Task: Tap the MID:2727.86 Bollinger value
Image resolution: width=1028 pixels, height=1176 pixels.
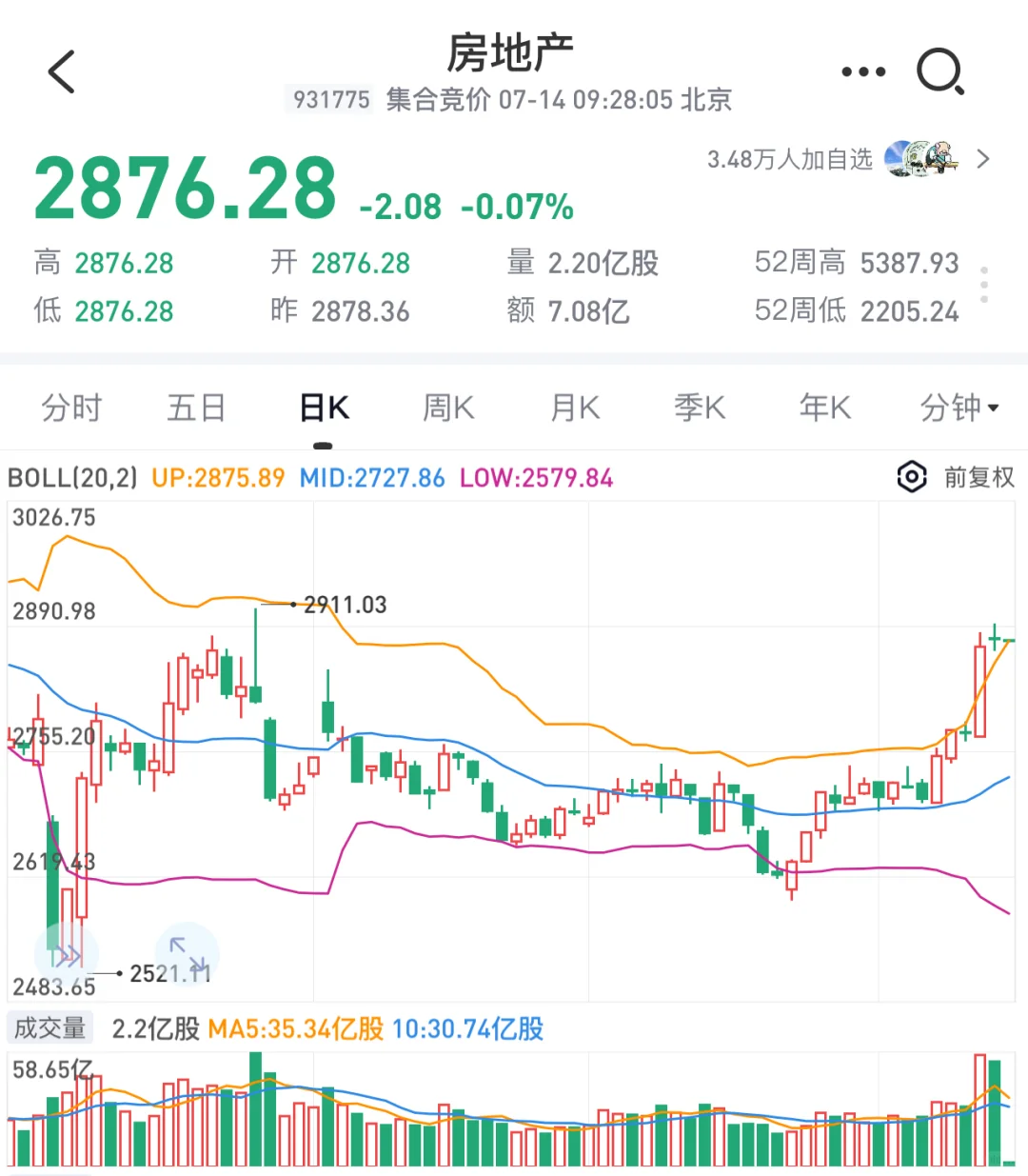Action: pyautogui.click(x=372, y=478)
